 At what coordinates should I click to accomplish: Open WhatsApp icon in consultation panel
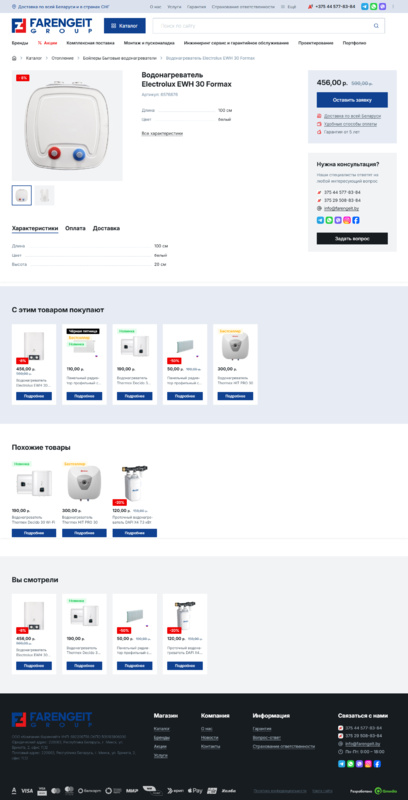[x=329, y=220]
